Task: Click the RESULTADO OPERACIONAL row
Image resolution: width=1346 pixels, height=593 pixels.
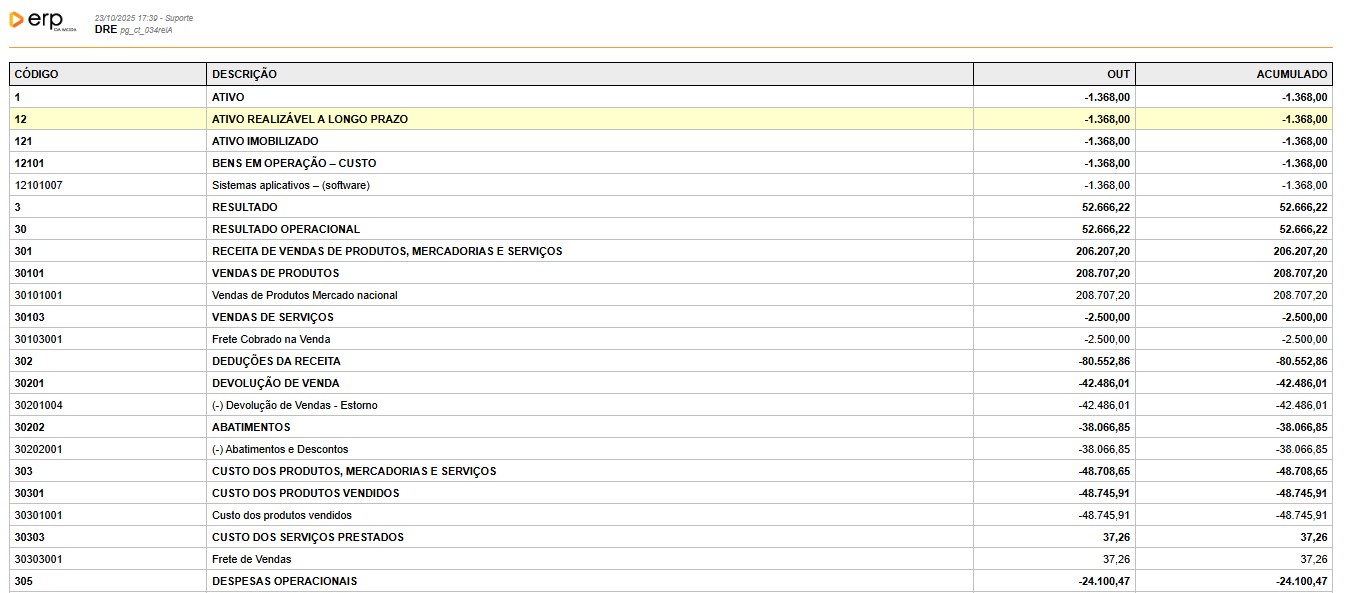Action: click(x=286, y=229)
